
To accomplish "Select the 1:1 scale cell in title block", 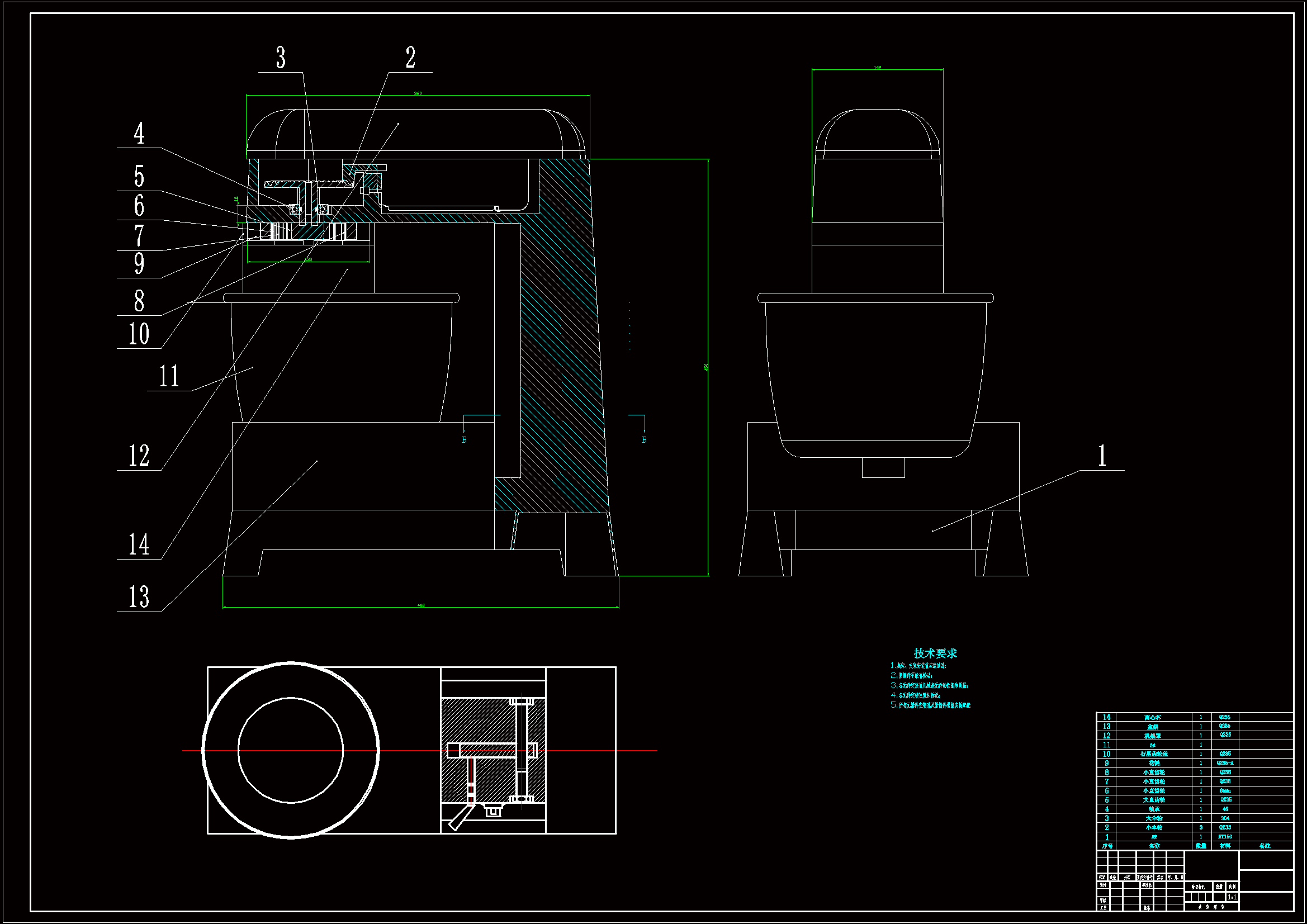I will click(x=1232, y=897).
